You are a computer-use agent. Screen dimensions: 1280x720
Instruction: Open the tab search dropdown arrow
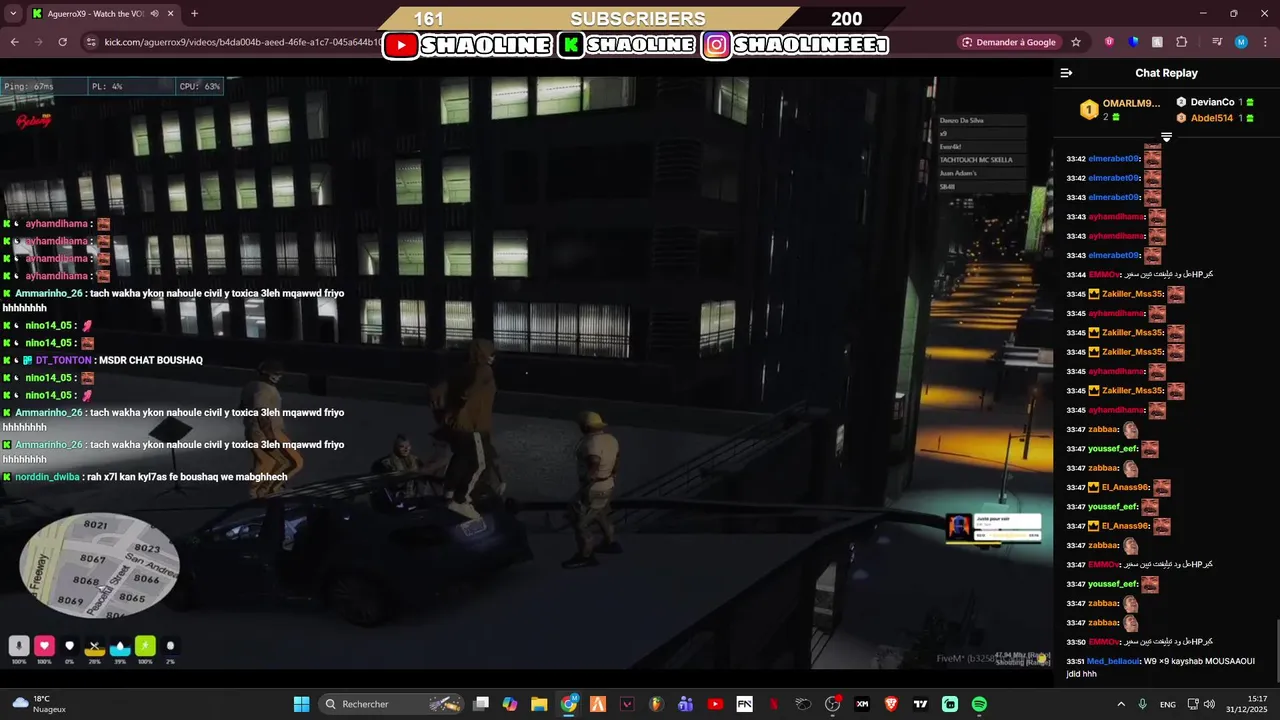(12, 14)
